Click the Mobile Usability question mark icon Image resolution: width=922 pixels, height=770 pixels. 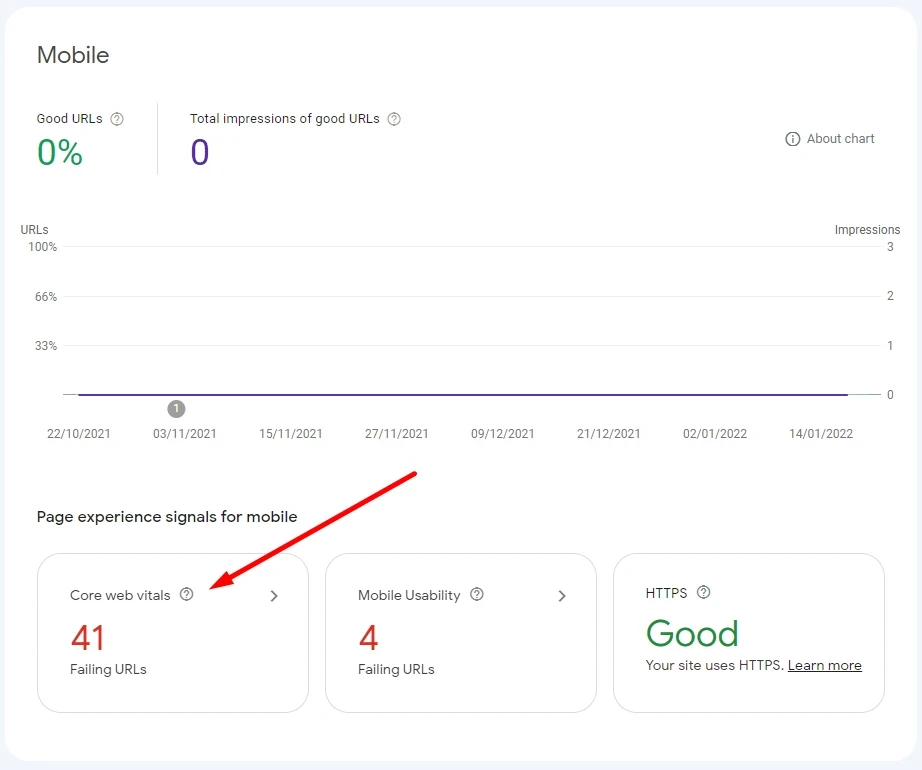477,594
